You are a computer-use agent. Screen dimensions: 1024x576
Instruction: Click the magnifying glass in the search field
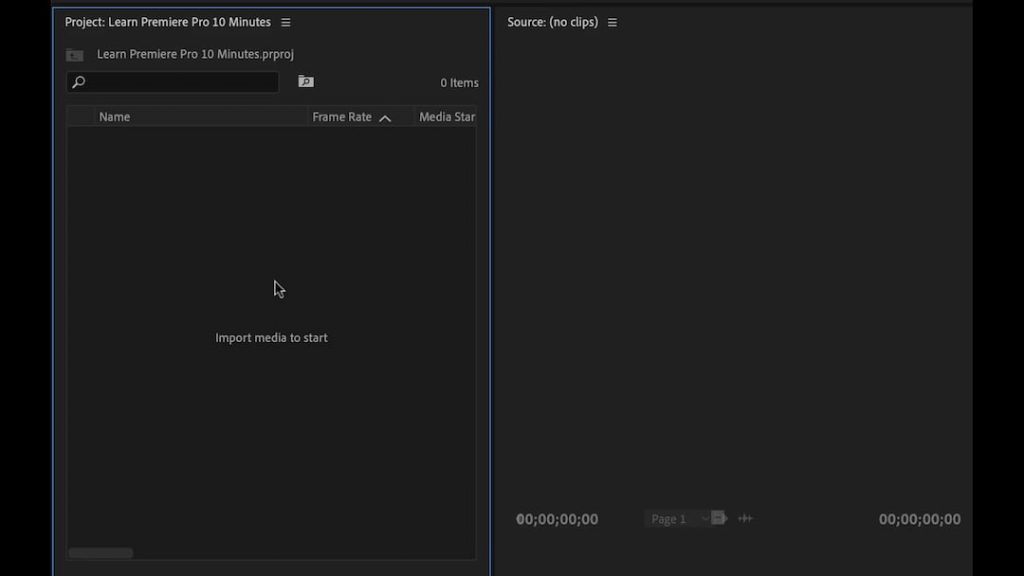tap(78, 82)
